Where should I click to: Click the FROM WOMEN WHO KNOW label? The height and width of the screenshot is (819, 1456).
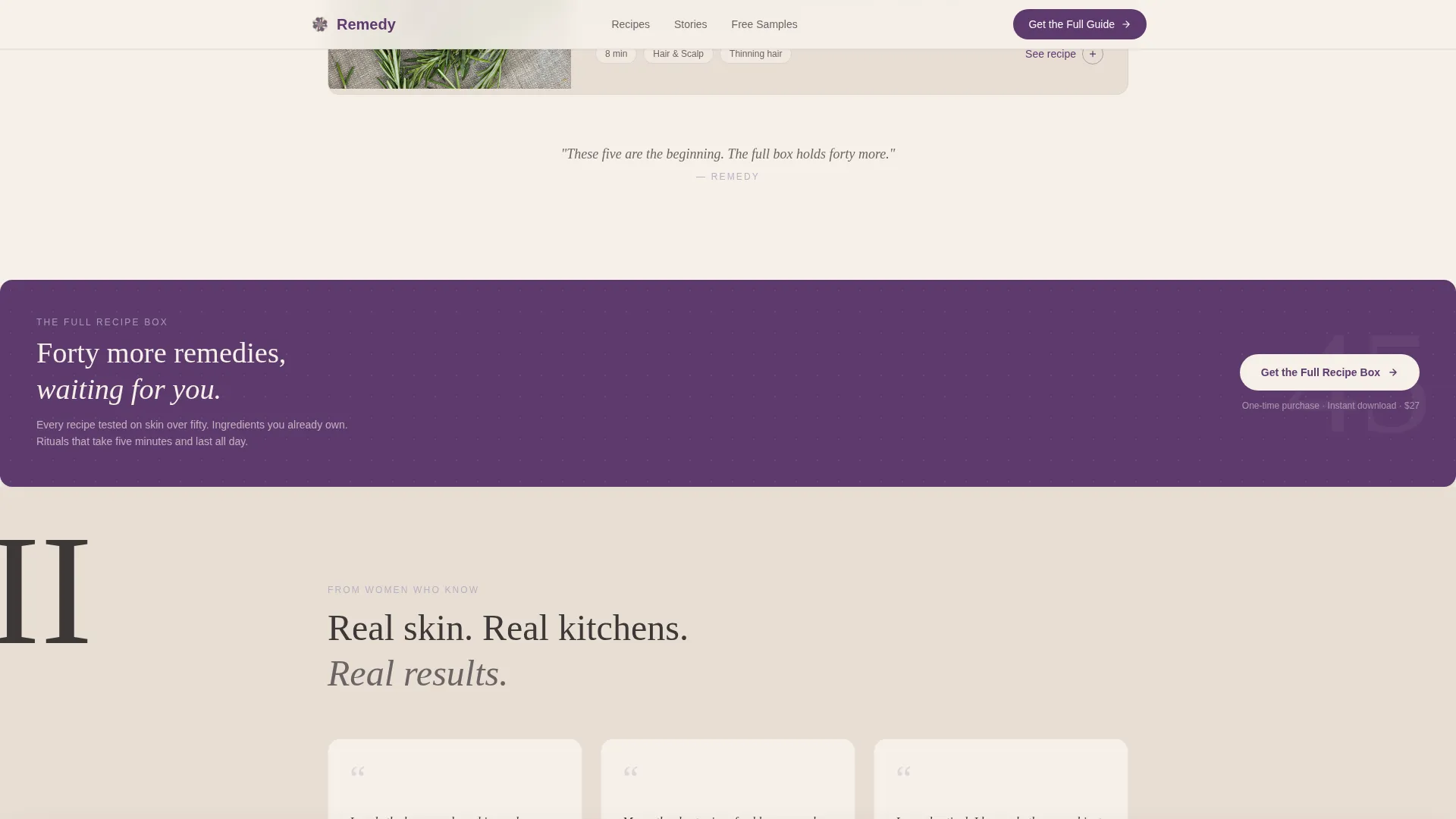point(403,590)
